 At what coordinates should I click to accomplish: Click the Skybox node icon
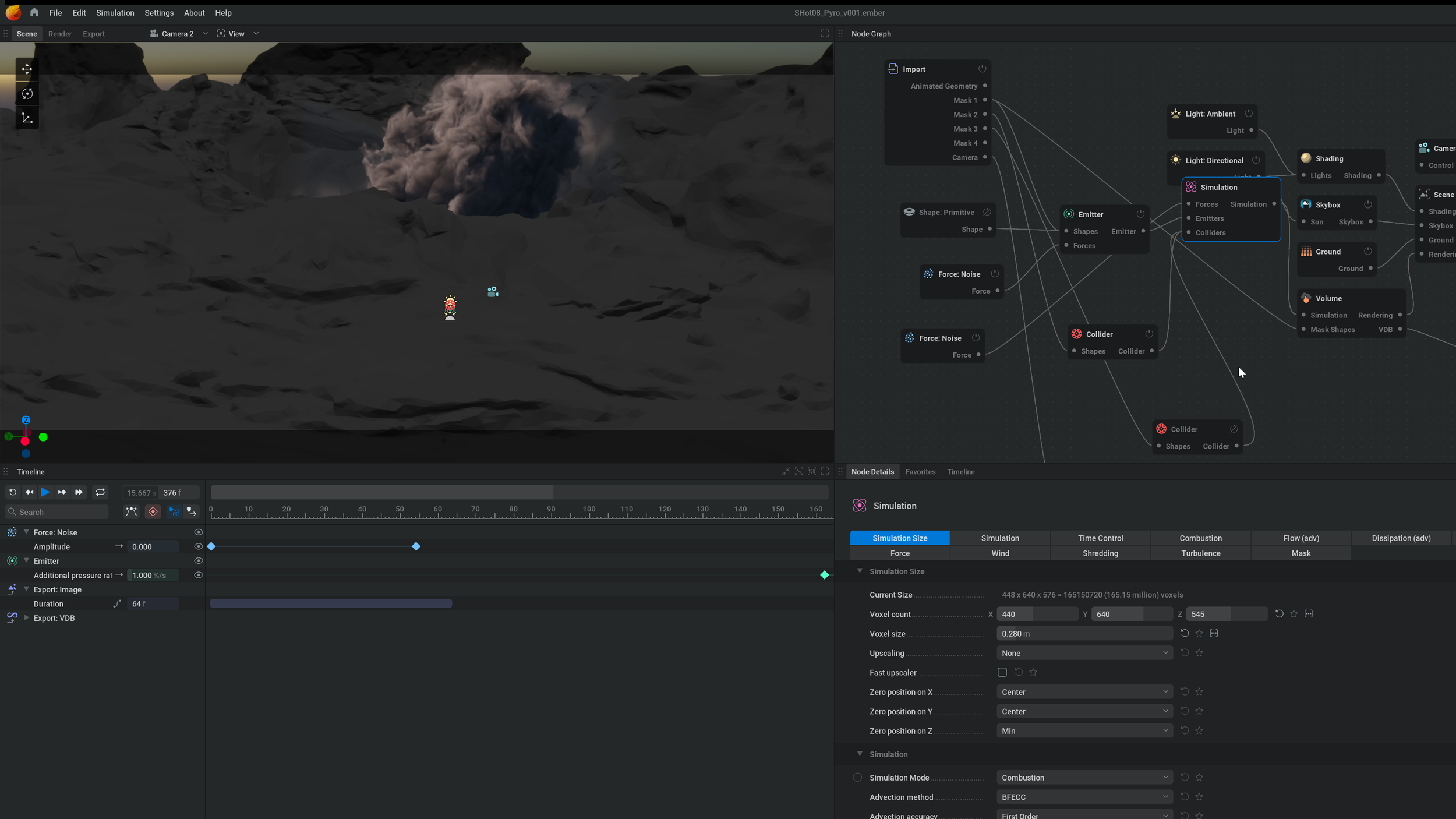(x=1306, y=204)
